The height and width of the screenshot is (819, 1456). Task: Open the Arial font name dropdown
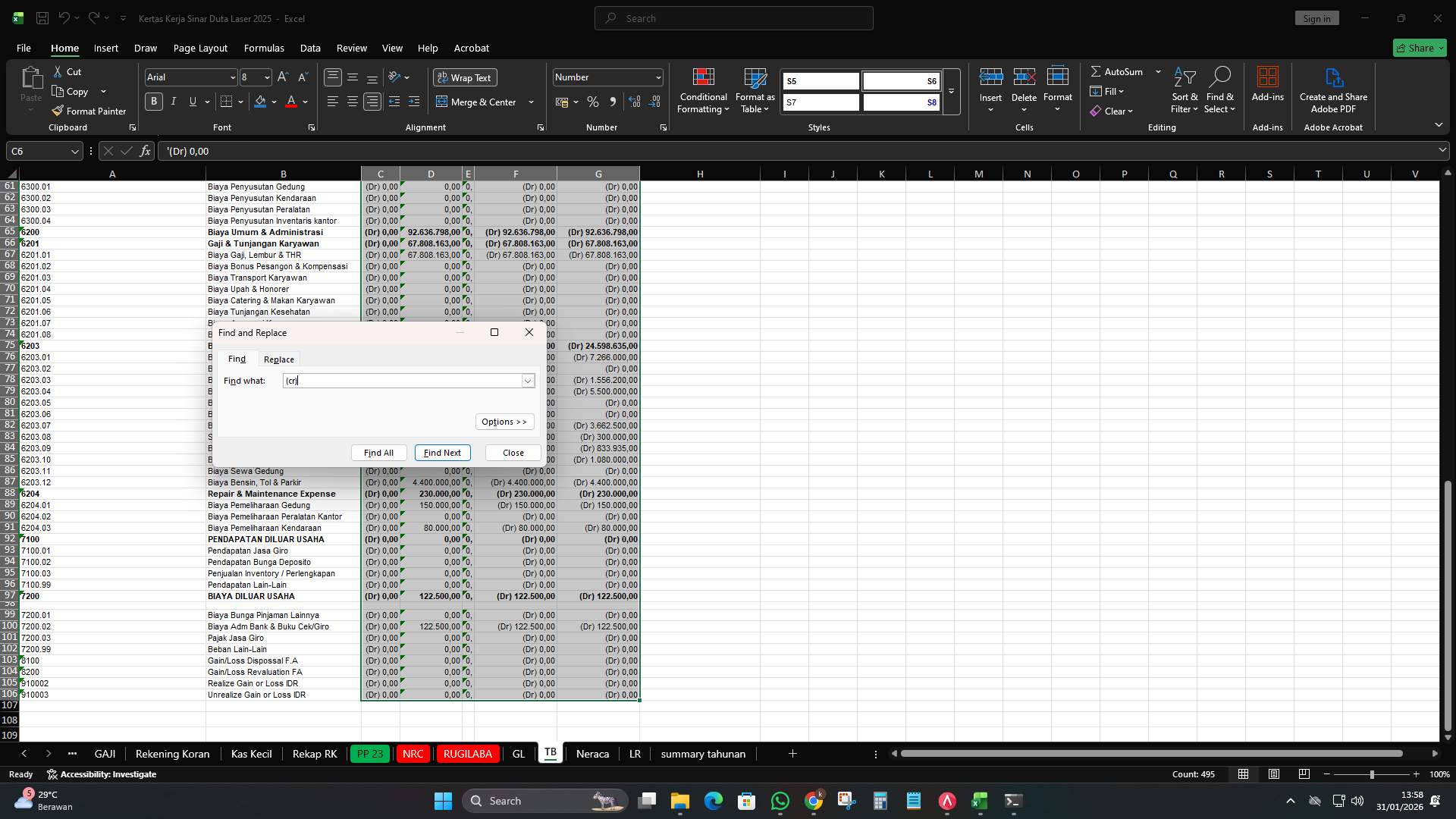click(232, 77)
